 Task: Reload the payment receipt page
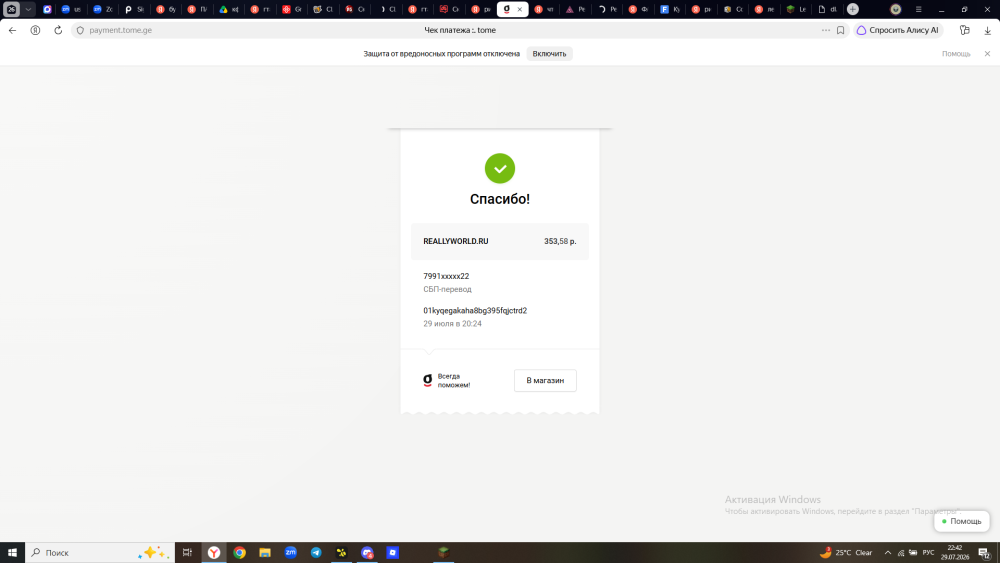pos(58,30)
